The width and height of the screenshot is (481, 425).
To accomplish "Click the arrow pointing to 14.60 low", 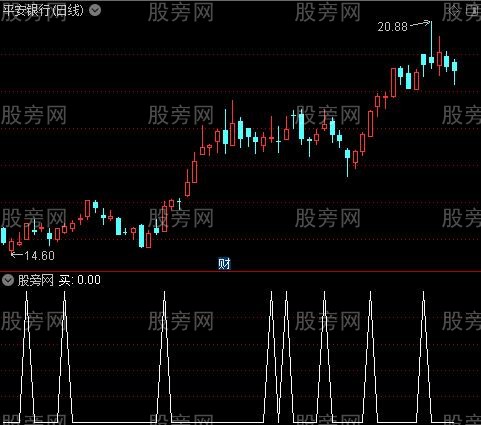I will pos(17,255).
